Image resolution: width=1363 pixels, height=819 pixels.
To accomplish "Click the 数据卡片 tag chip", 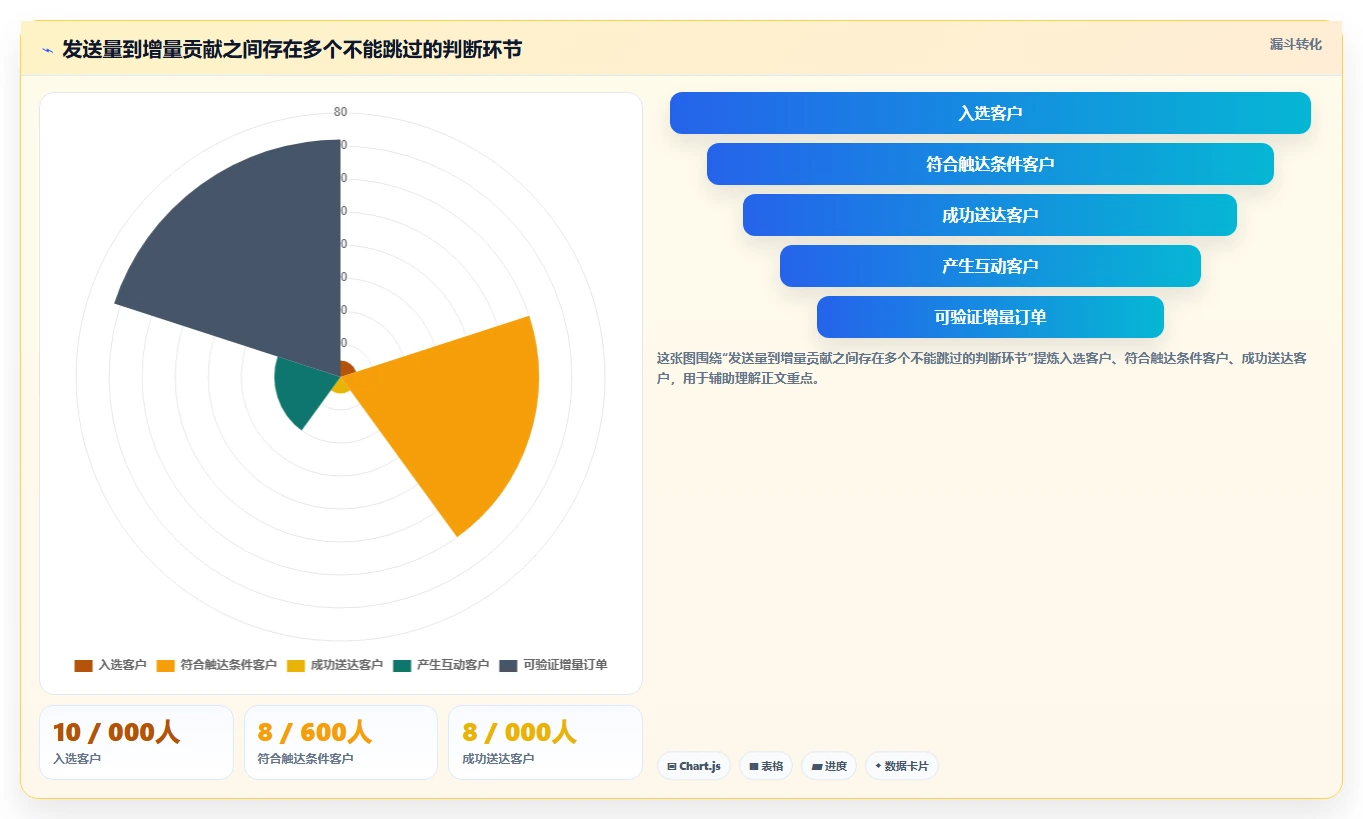I will (902, 766).
